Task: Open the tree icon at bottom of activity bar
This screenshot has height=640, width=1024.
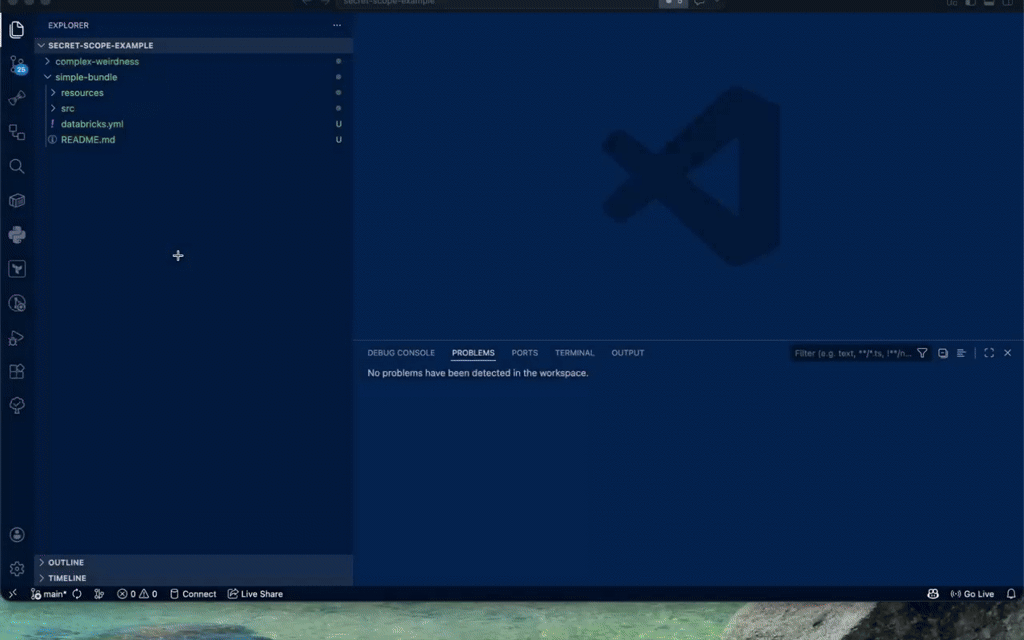Action: (x=17, y=405)
